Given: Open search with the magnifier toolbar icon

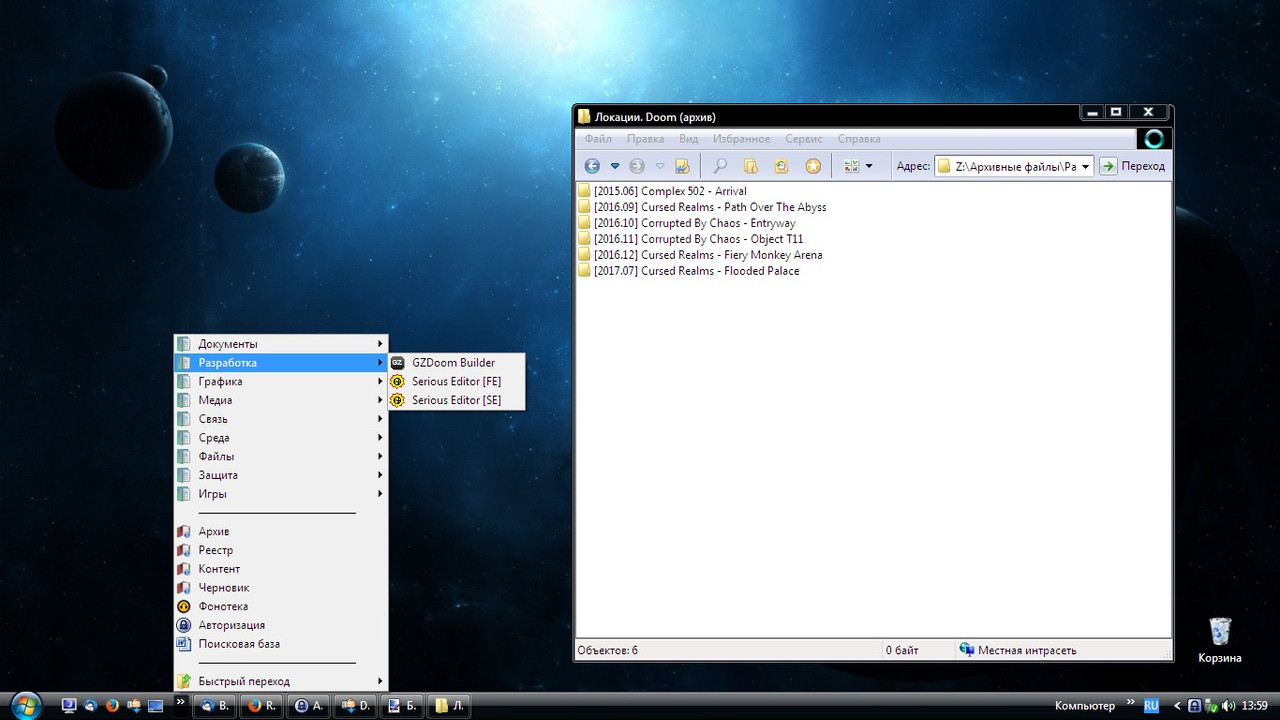Looking at the screenshot, I should (719, 165).
